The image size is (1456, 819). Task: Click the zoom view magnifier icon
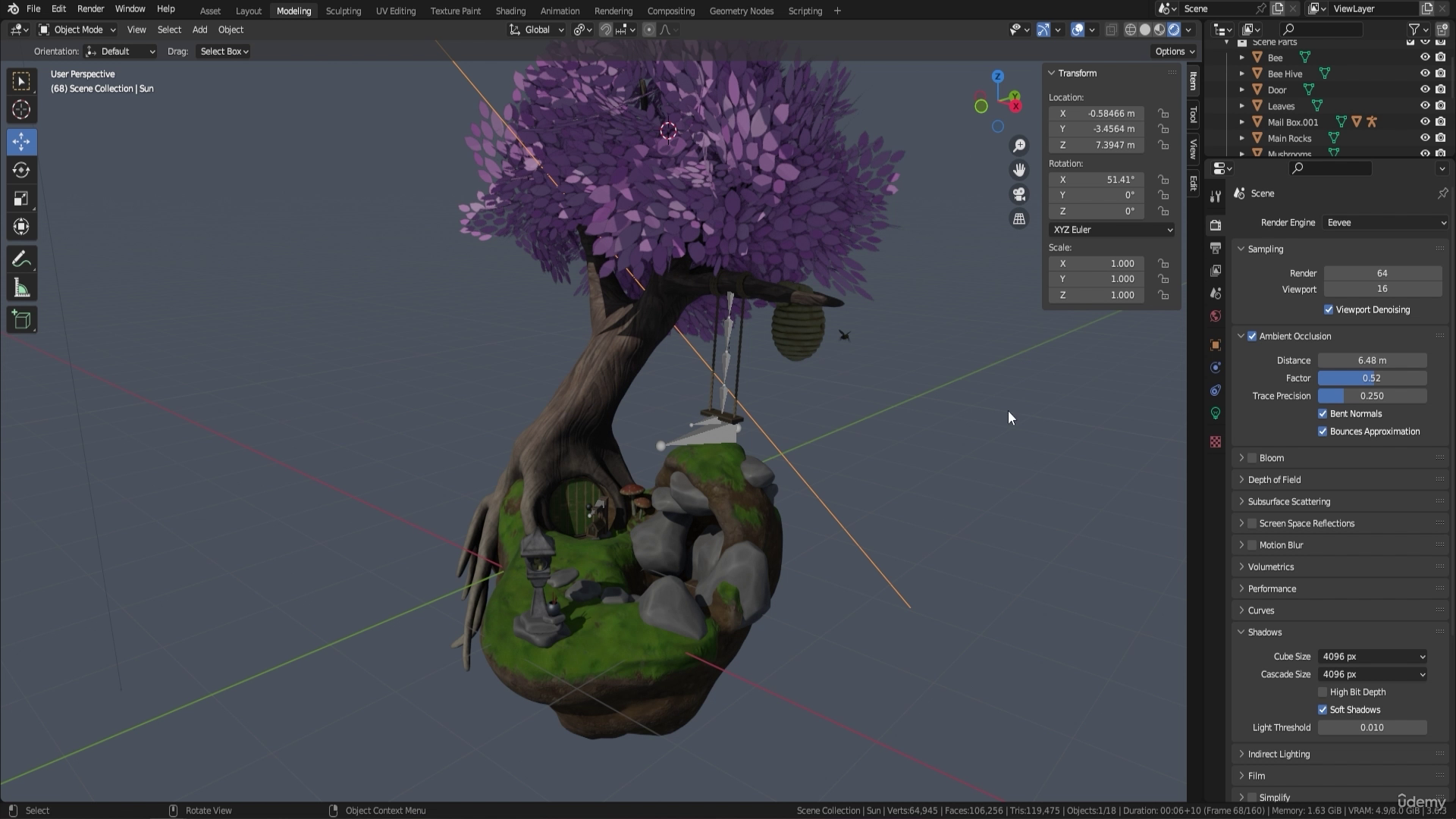coord(1019,146)
